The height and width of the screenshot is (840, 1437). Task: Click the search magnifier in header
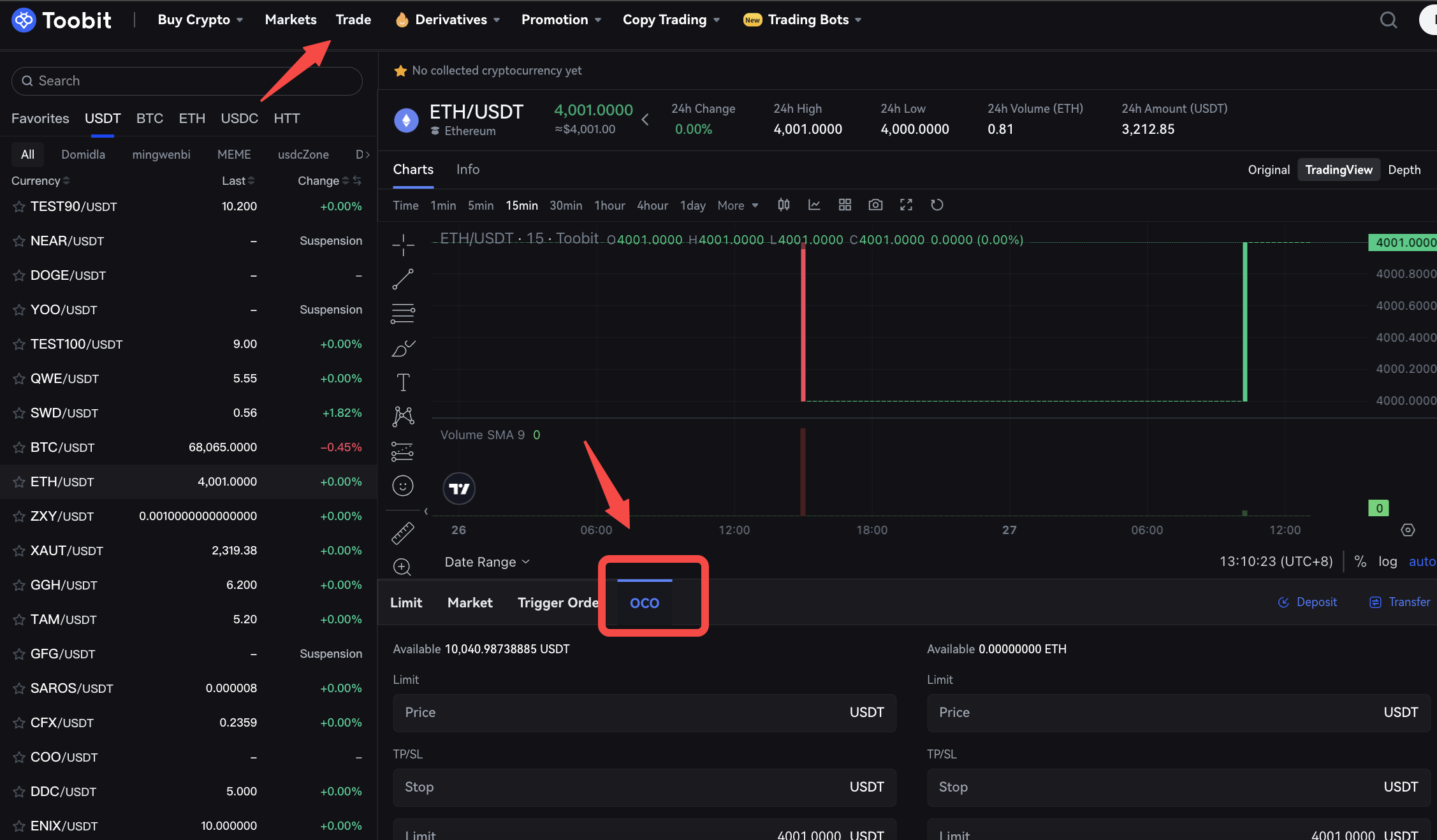point(1388,20)
